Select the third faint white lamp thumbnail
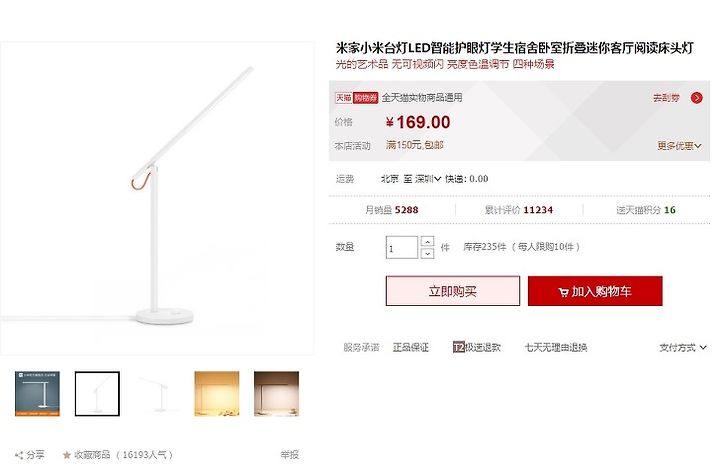The image size is (720, 473). tap(157, 394)
